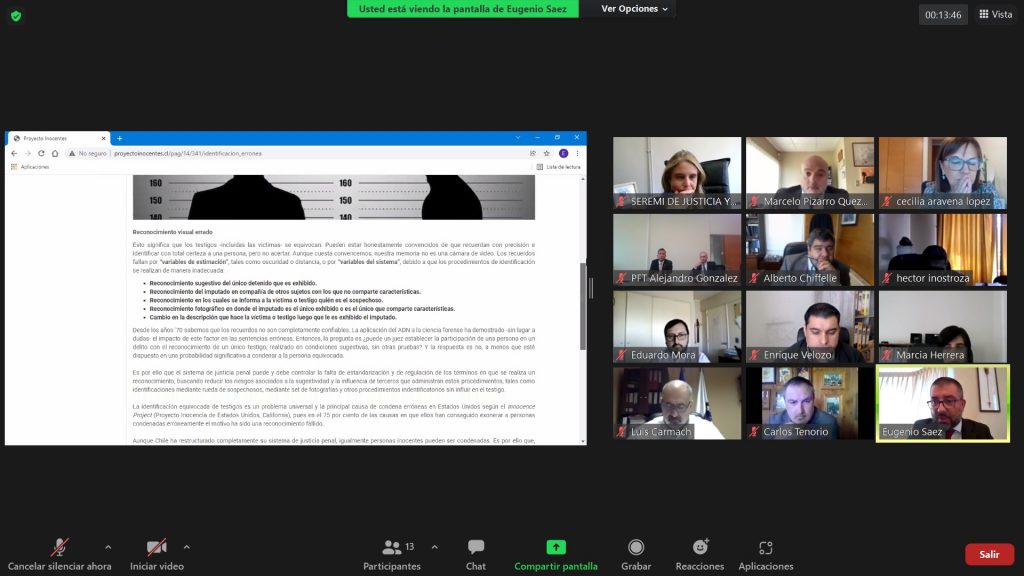Turn on camera with Iniciar video
The image size is (1024, 576).
157,554
